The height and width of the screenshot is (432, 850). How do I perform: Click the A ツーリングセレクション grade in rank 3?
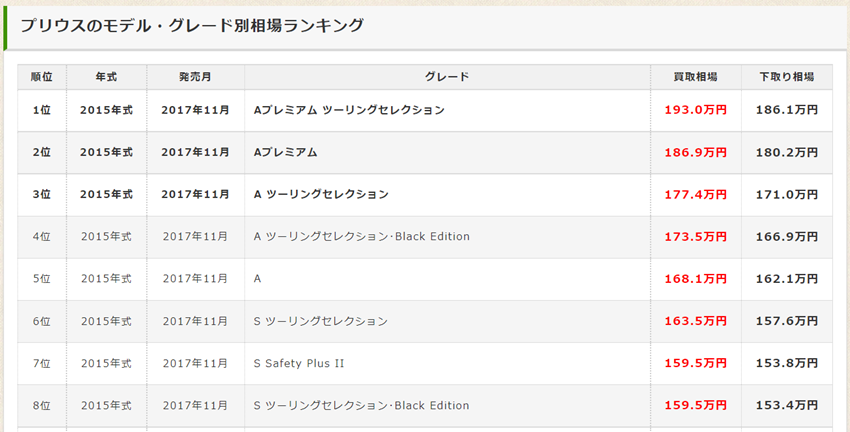tap(321, 194)
